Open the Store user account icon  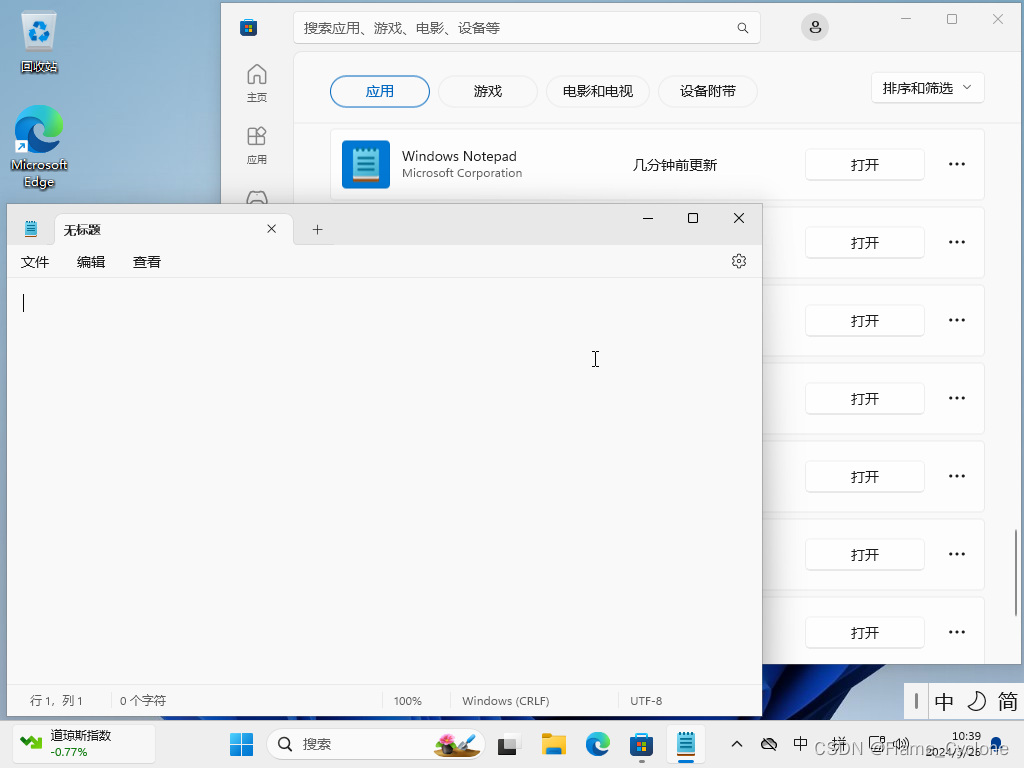pos(815,27)
